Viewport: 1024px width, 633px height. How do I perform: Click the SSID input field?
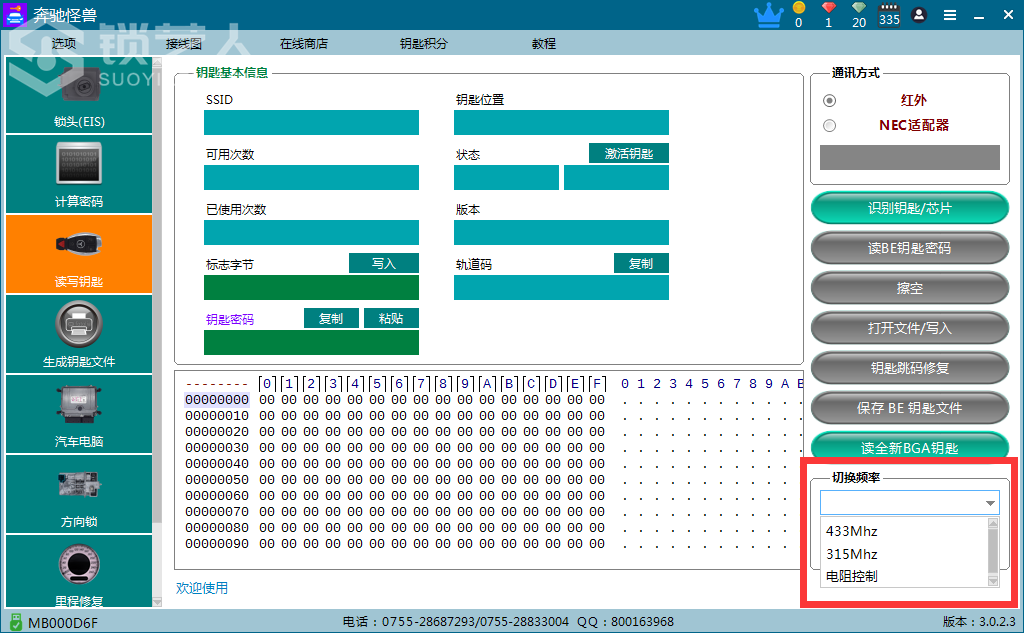pyautogui.click(x=312, y=122)
